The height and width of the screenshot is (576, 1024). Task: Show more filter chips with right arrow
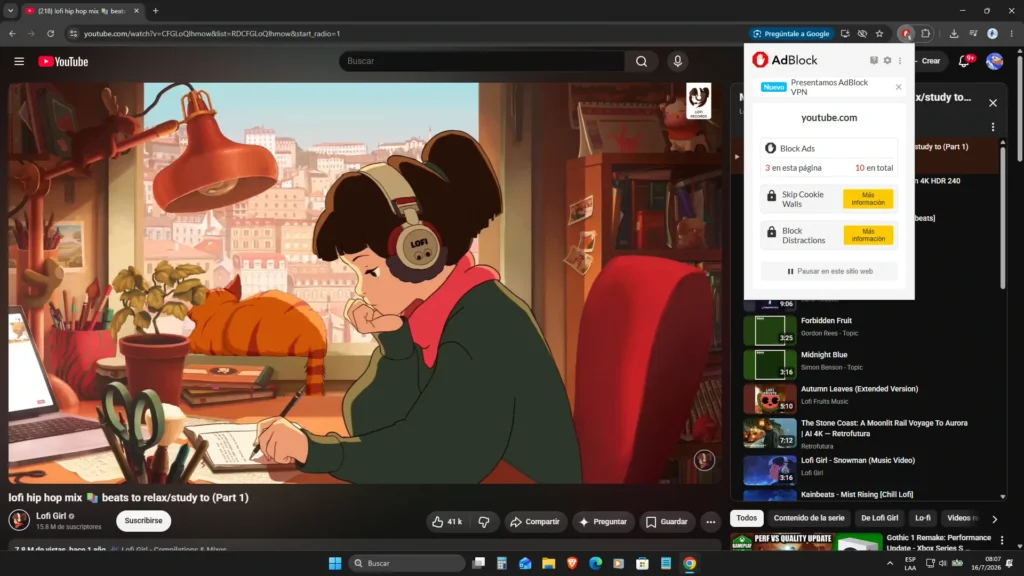(x=994, y=519)
